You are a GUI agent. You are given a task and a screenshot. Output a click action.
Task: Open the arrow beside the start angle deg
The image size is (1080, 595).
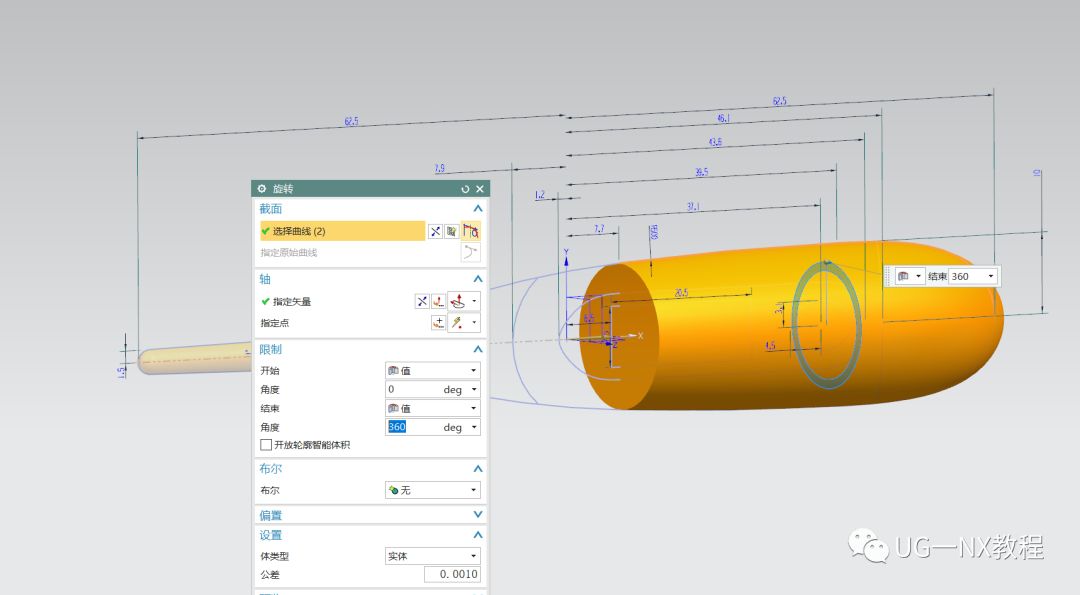click(x=474, y=389)
